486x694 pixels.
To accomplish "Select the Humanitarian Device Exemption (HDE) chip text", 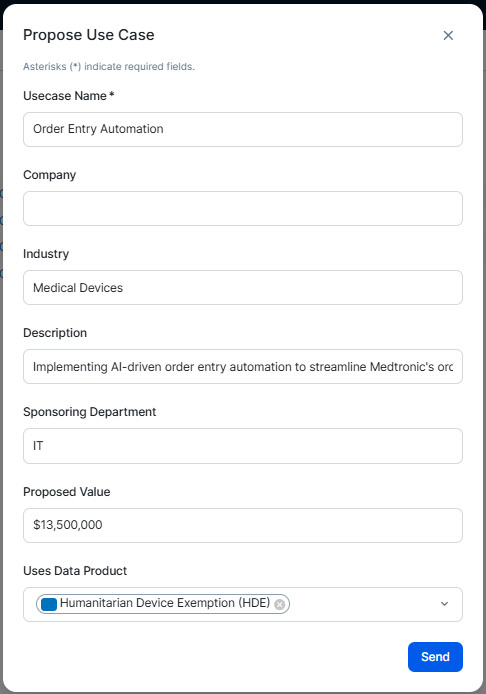I will (165, 603).
